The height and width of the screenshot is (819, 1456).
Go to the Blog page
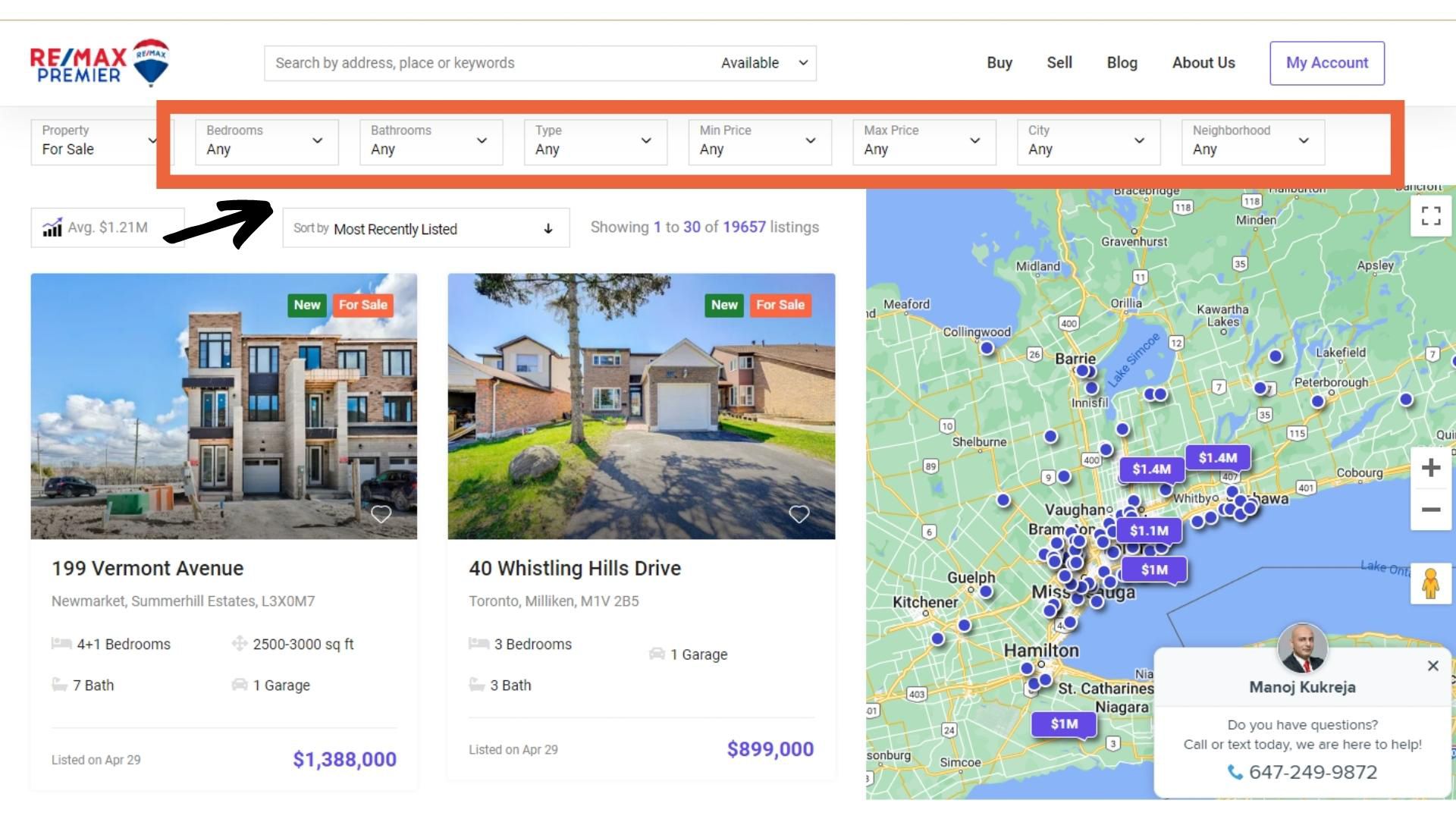(x=1122, y=63)
